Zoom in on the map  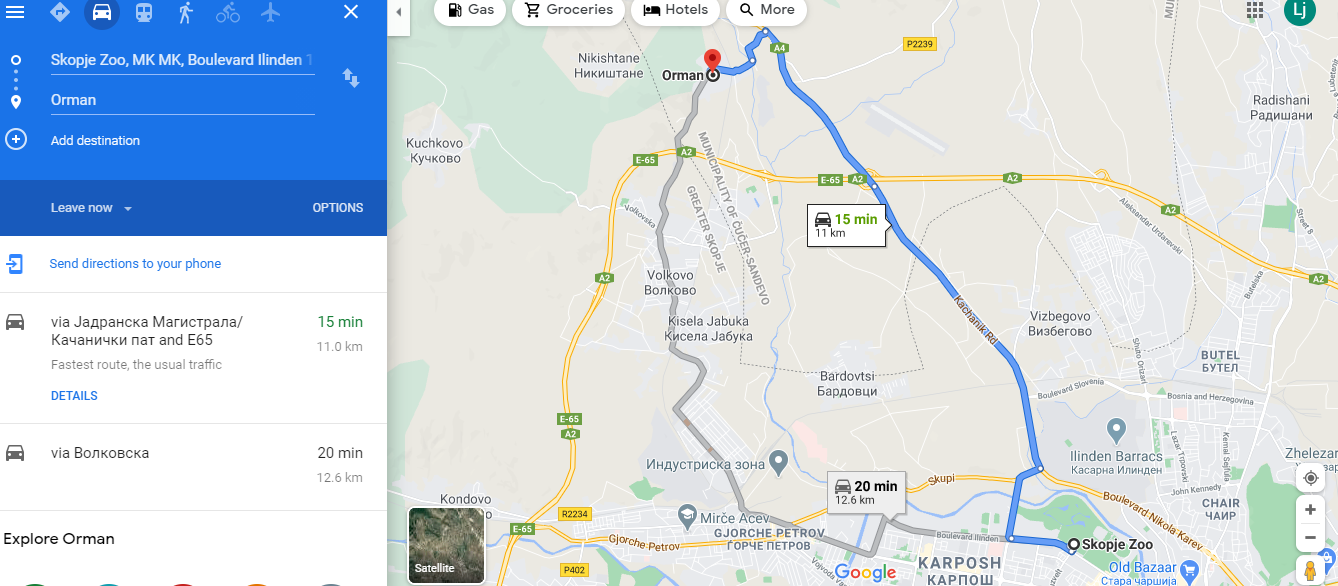[1311, 510]
